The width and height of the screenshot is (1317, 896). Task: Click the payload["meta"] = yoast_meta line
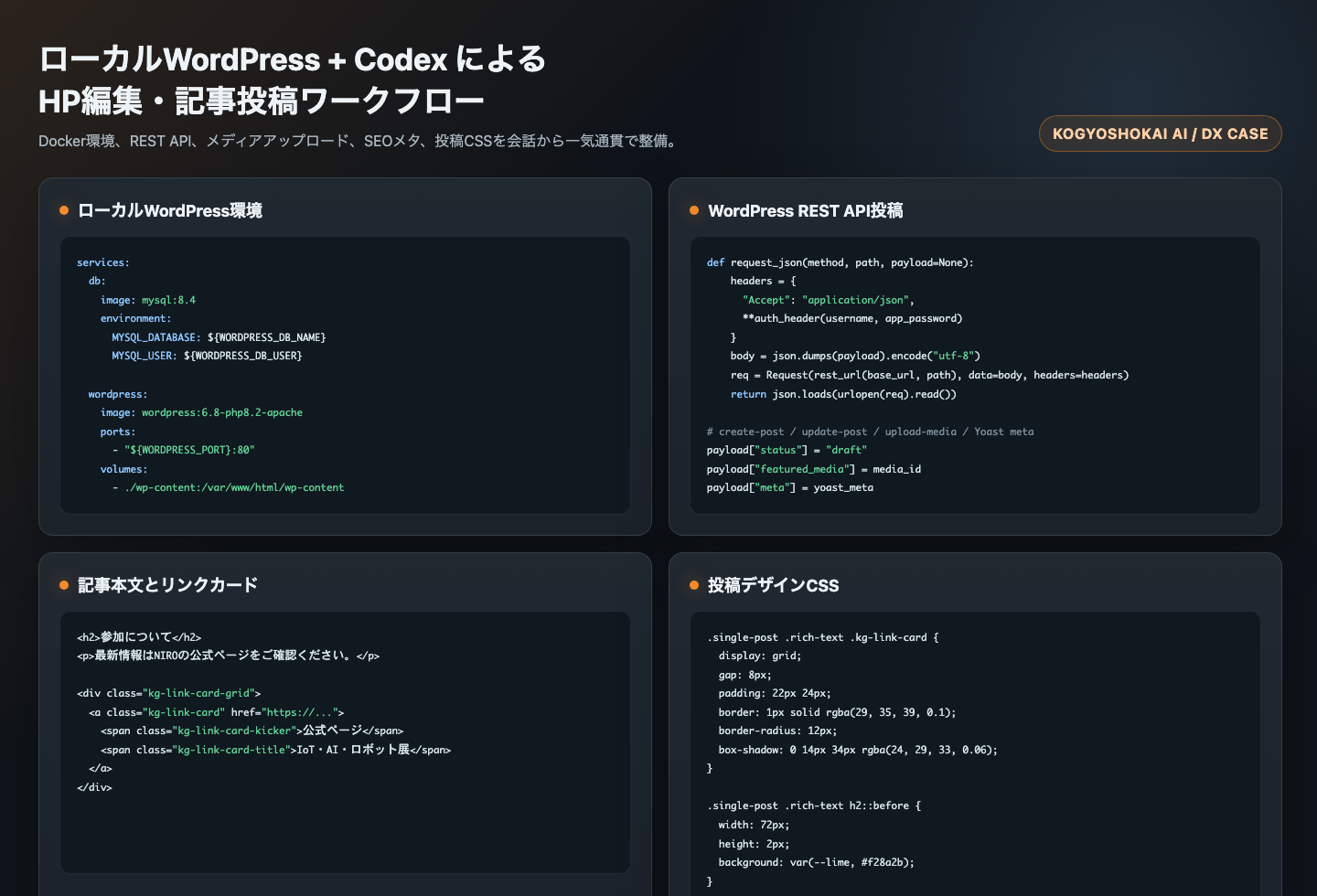click(x=790, y=487)
